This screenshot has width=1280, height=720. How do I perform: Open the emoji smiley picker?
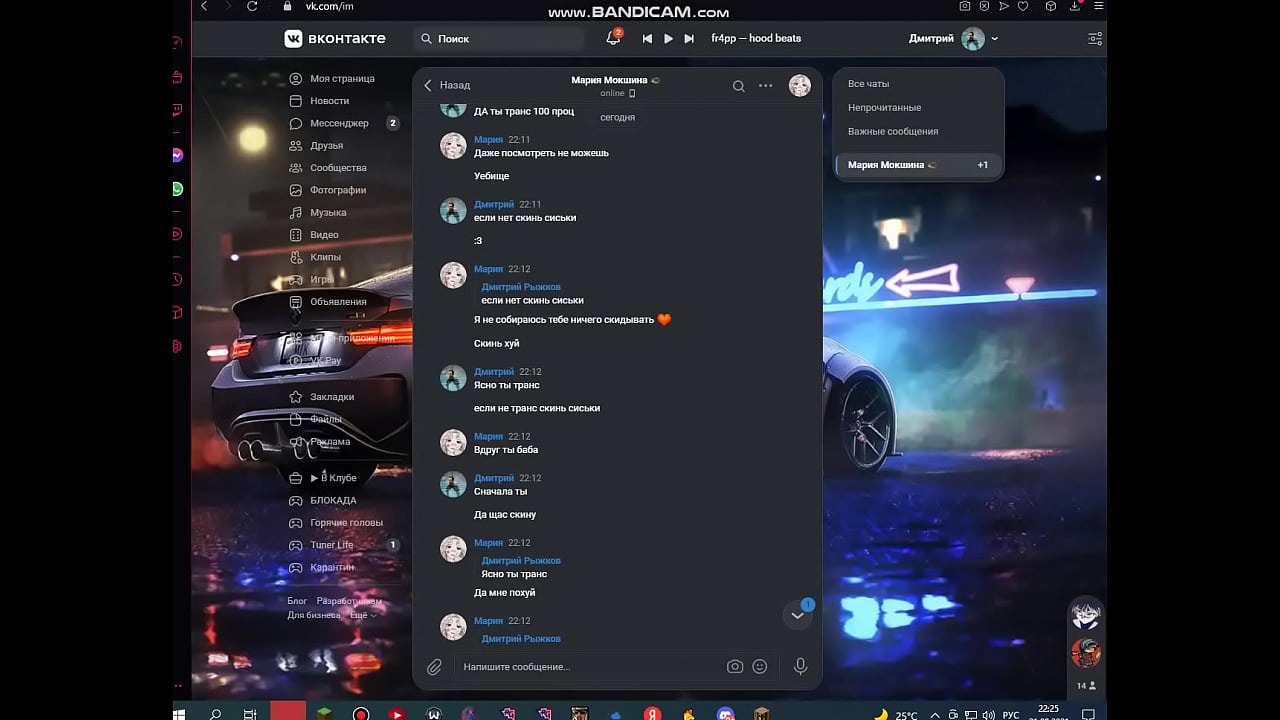[760, 667]
